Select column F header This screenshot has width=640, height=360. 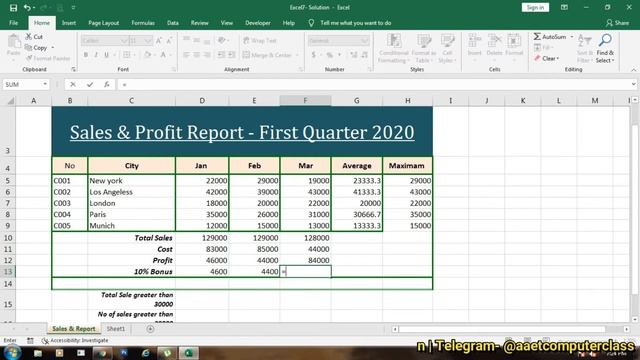click(x=305, y=100)
